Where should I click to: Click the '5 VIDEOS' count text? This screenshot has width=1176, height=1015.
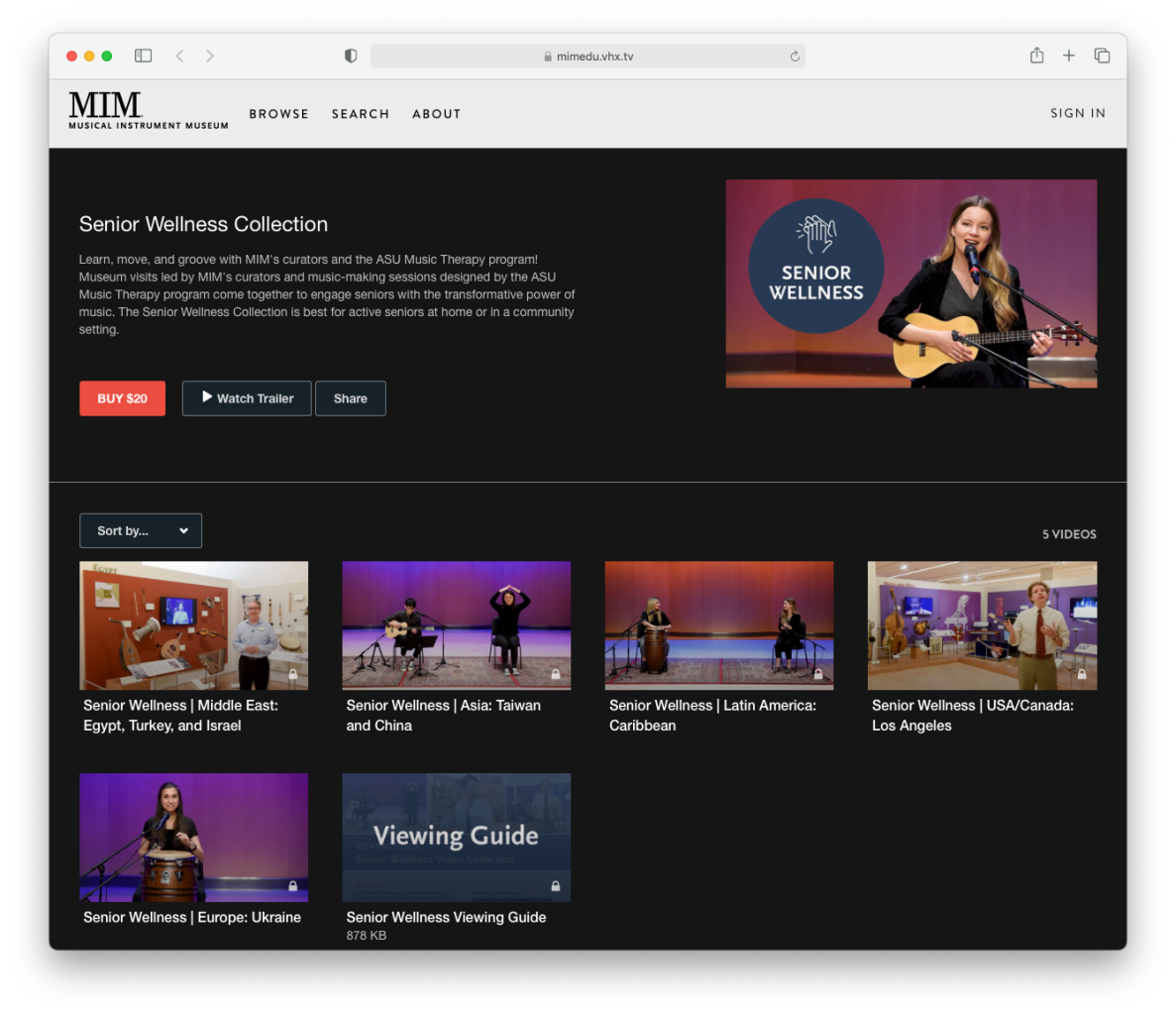(x=1069, y=534)
